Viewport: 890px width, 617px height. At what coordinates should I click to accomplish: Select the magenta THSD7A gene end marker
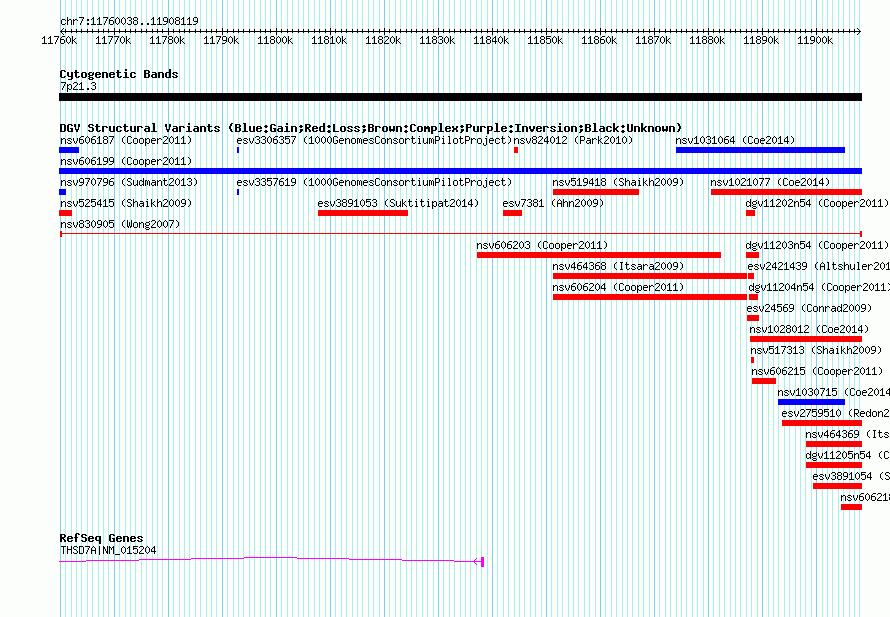pos(482,562)
